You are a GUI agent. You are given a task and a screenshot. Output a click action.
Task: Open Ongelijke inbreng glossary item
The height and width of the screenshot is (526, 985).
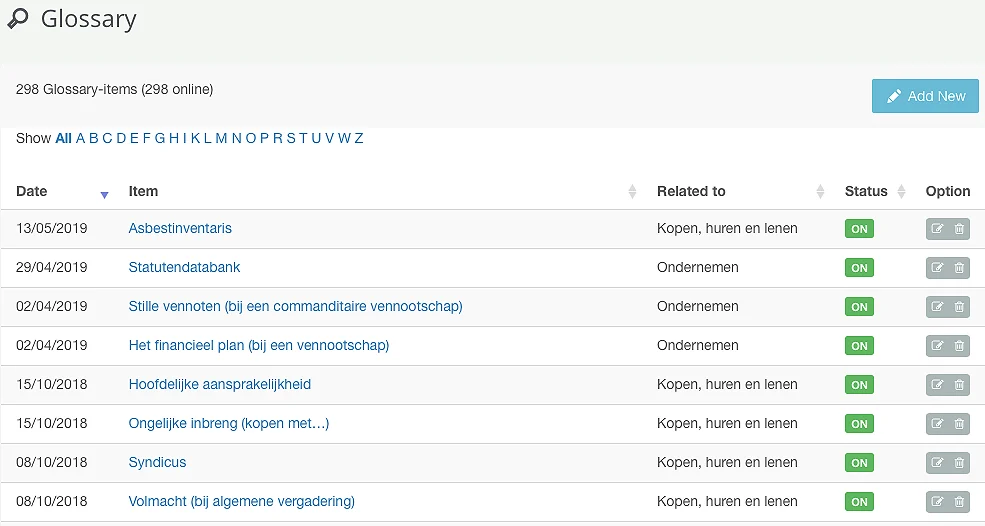coord(229,423)
